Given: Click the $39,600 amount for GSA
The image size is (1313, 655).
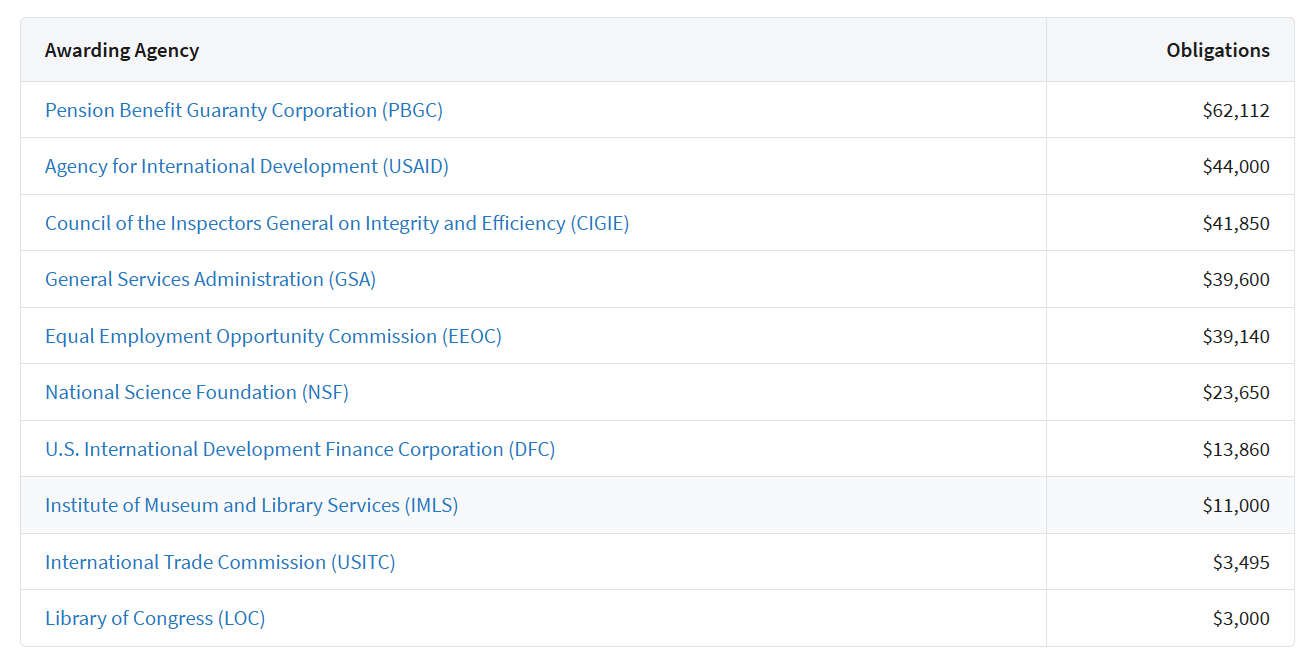Looking at the screenshot, I should pyautogui.click(x=1235, y=280).
